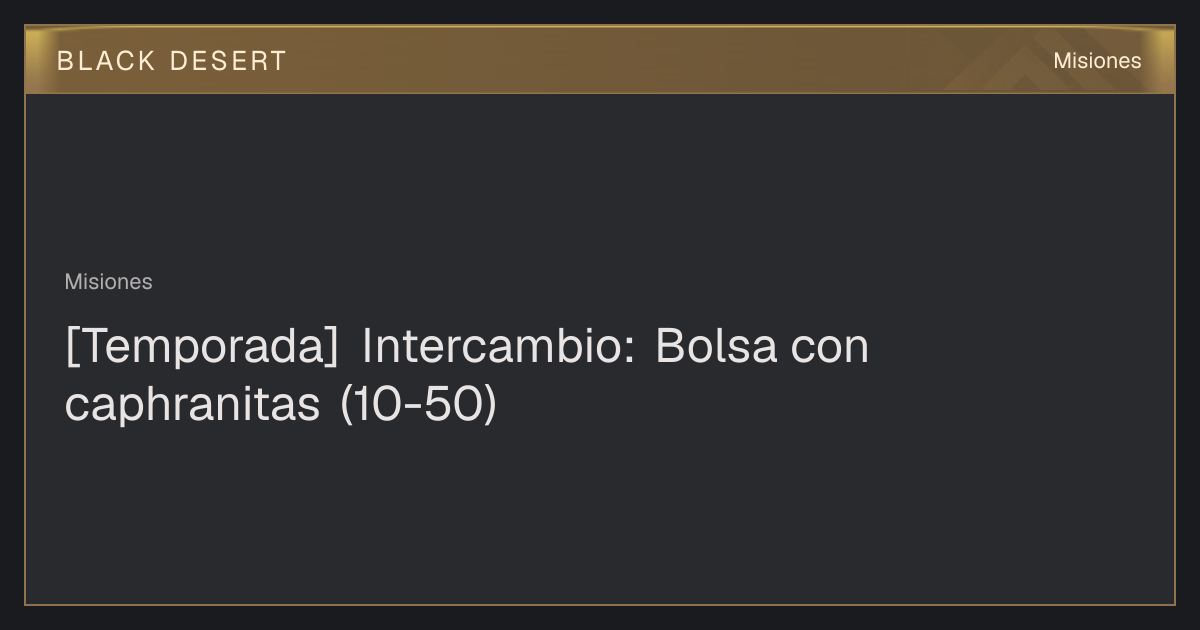The height and width of the screenshot is (630, 1200).
Task: Click the BLACK DESERT logo text
Action: pos(171,61)
